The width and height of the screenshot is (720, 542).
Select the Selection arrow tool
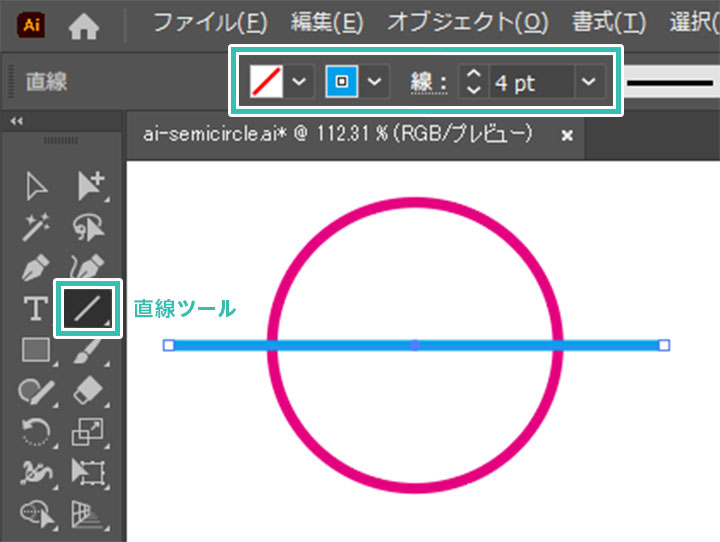pyautogui.click(x=37, y=187)
